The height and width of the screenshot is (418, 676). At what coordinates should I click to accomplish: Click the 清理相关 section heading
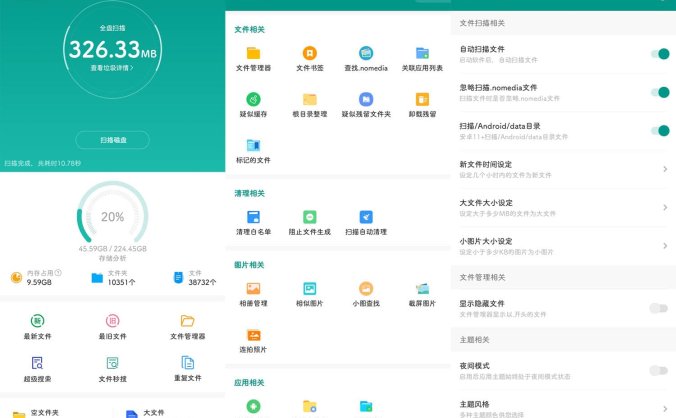coord(250,193)
